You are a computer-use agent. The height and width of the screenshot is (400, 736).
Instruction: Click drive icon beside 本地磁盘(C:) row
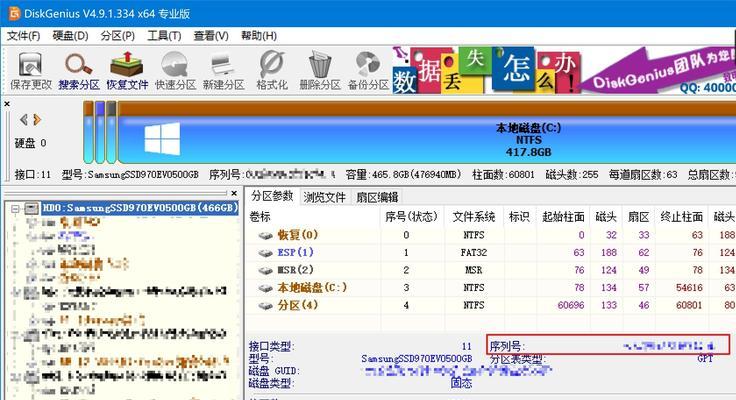point(266,288)
